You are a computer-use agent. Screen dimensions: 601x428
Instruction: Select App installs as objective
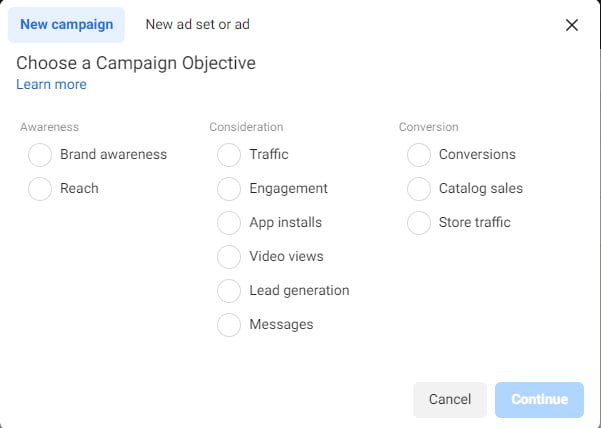coord(229,223)
